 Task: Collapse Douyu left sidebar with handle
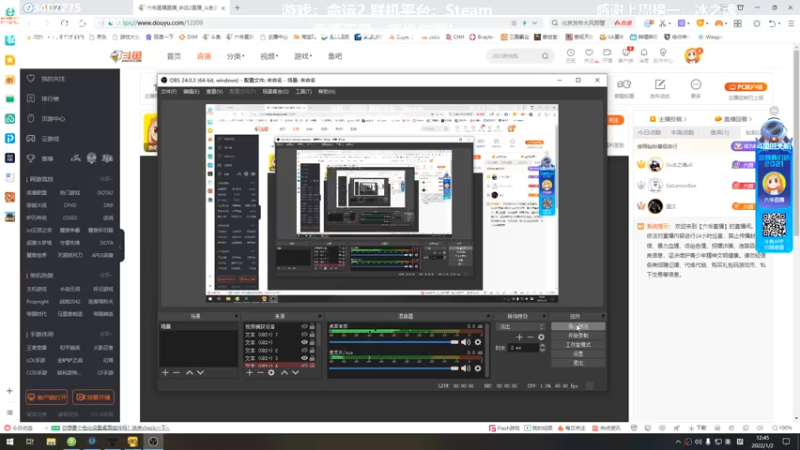pos(121,246)
